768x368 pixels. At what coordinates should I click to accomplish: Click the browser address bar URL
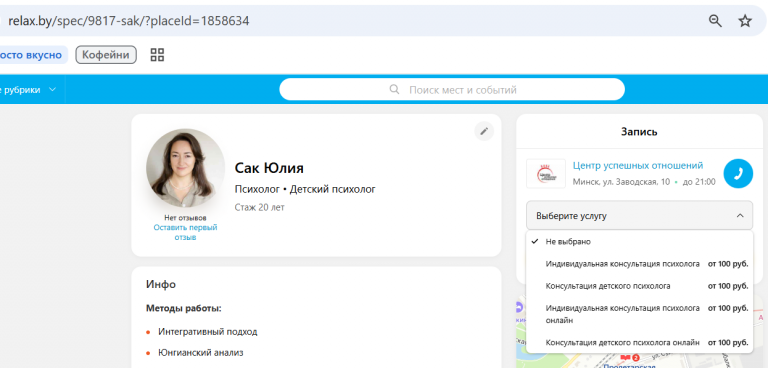129,21
